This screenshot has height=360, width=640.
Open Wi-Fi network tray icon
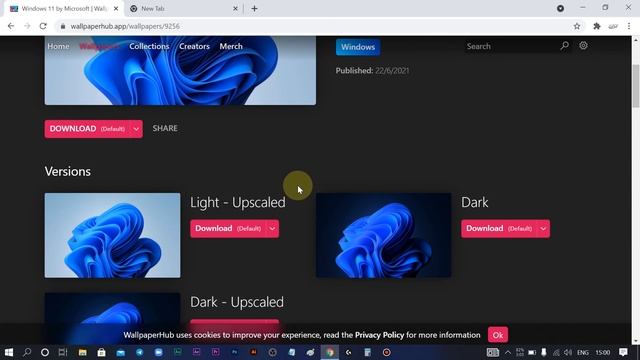coord(556,352)
